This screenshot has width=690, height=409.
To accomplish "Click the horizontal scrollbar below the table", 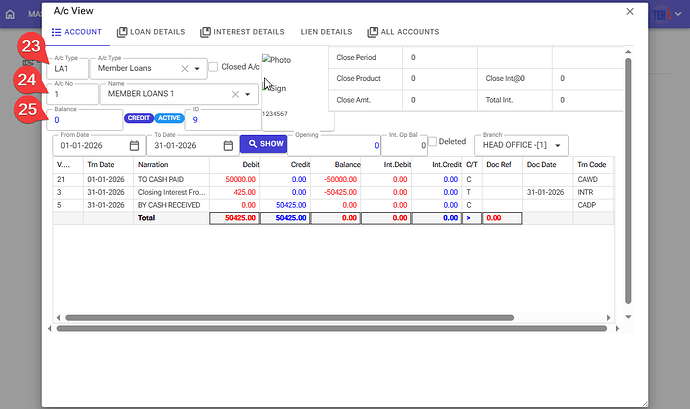I will click(300, 328).
